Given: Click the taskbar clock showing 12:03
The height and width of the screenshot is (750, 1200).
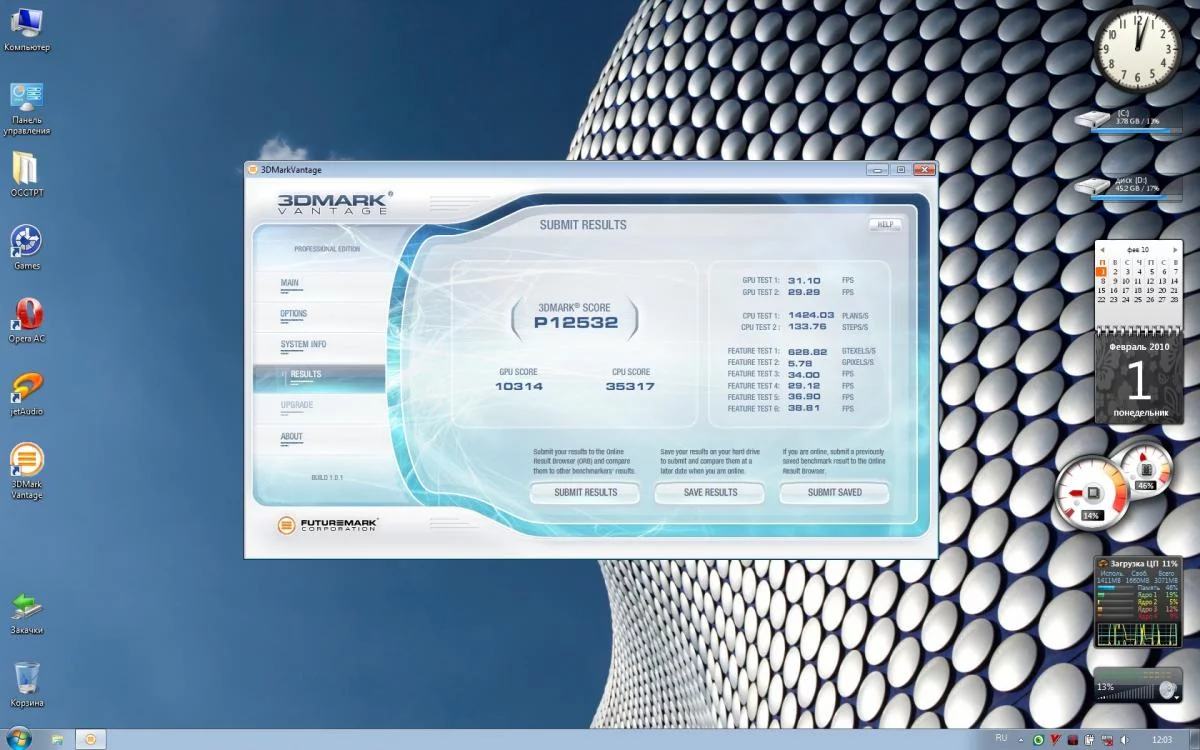Looking at the screenshot, I should [x=1162, y=740].
